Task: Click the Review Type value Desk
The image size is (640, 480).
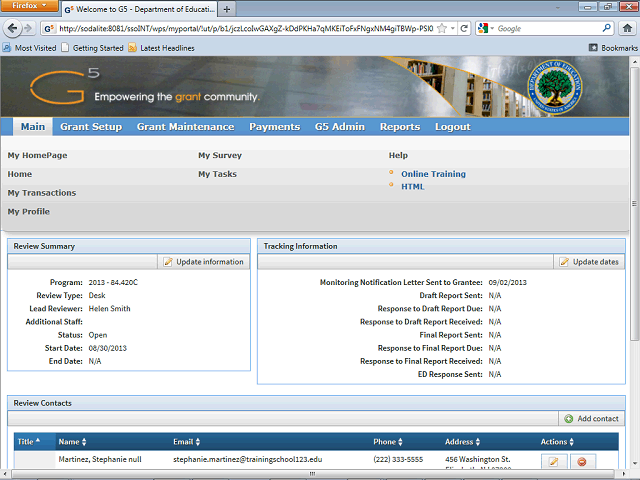Action: [97, 295]
